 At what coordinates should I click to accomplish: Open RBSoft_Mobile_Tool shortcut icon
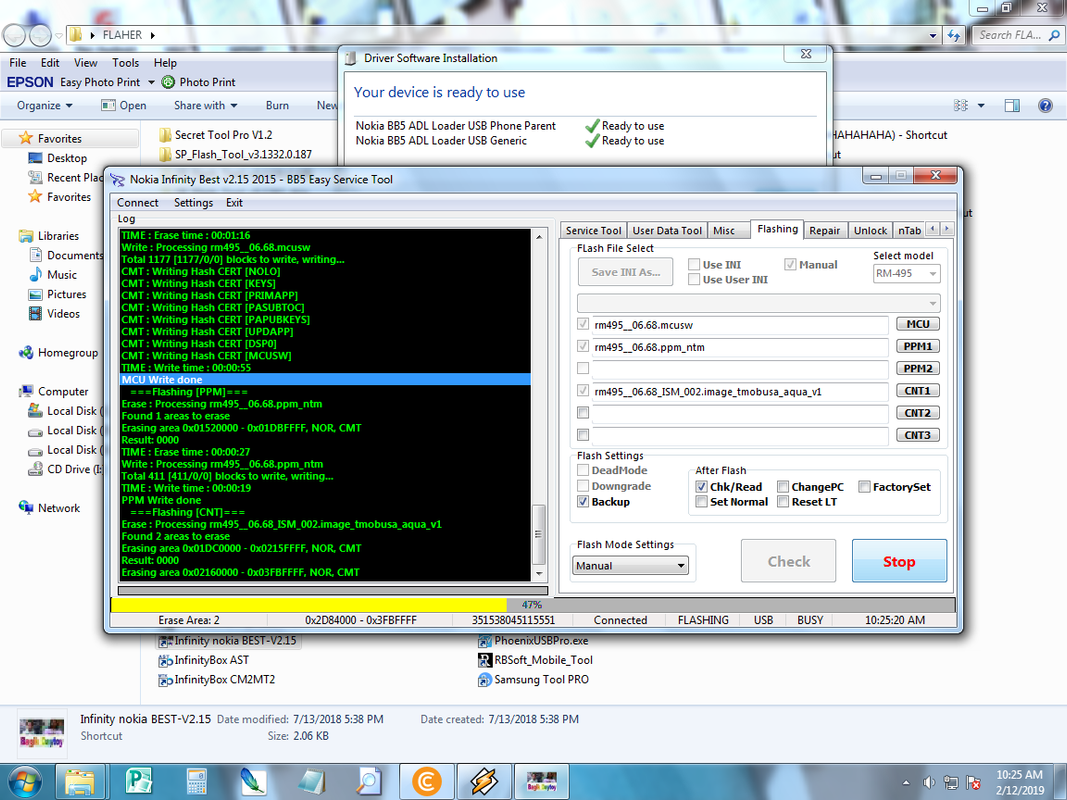tap(485, 661)
